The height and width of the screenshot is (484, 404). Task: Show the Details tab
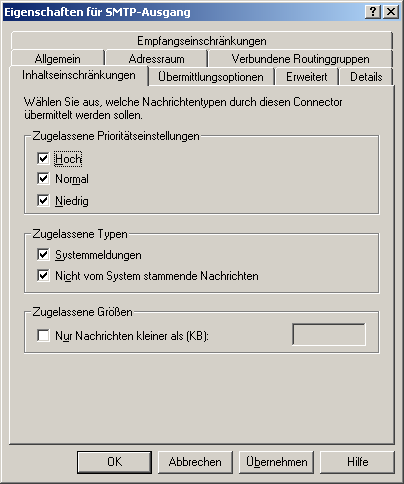(366, 77)
